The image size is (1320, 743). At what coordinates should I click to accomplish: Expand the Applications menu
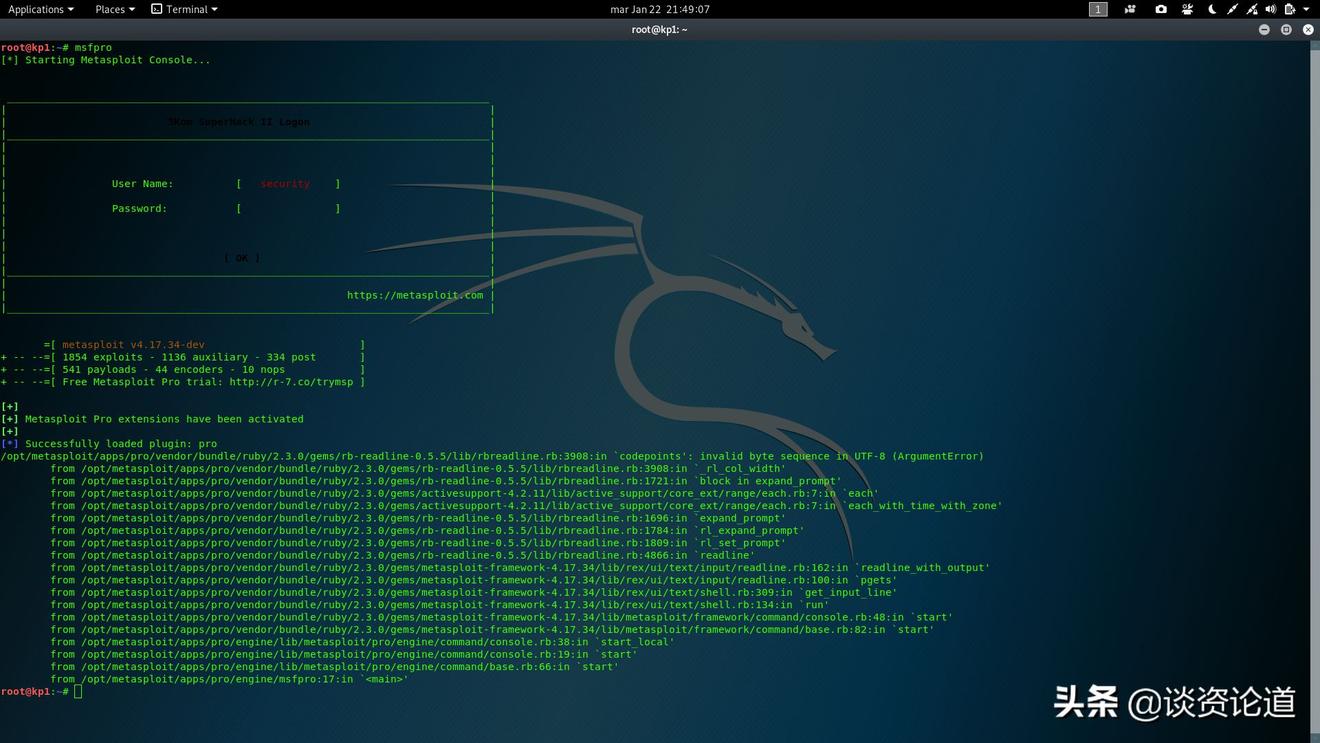click(41, 9)
